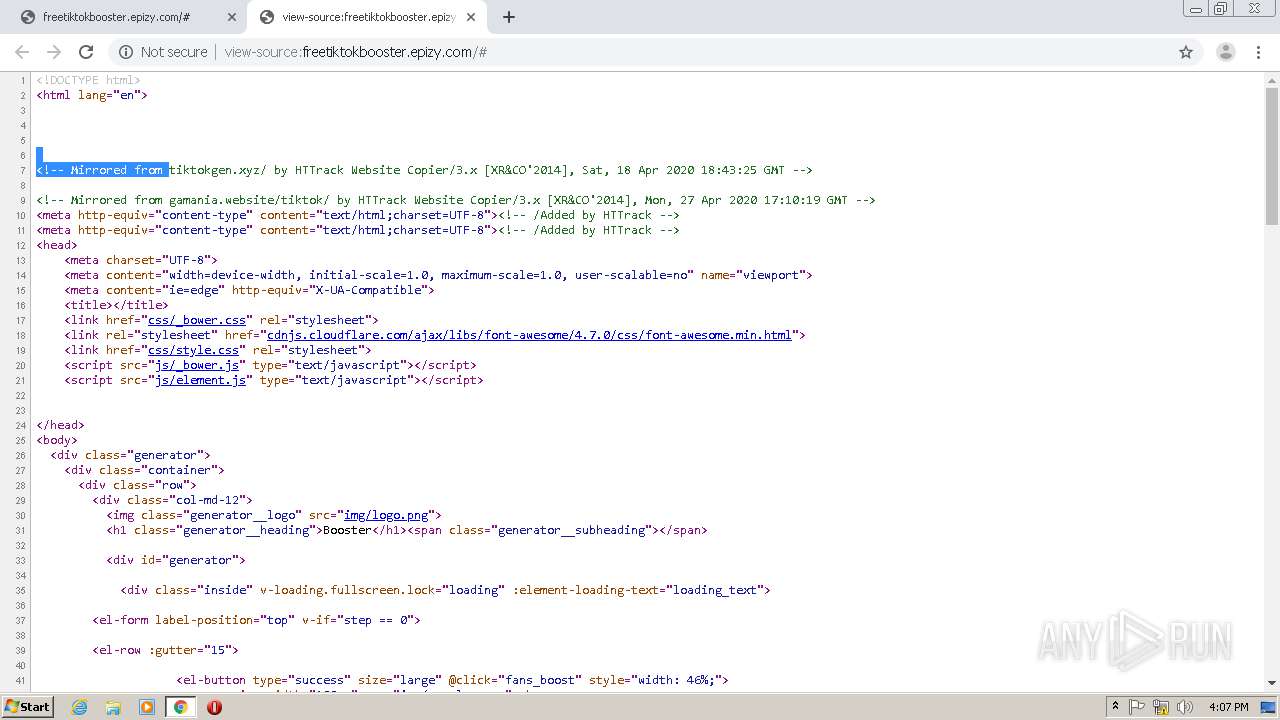Go back to the previous page
The image size is (1280, 720).
pos(22,52)
